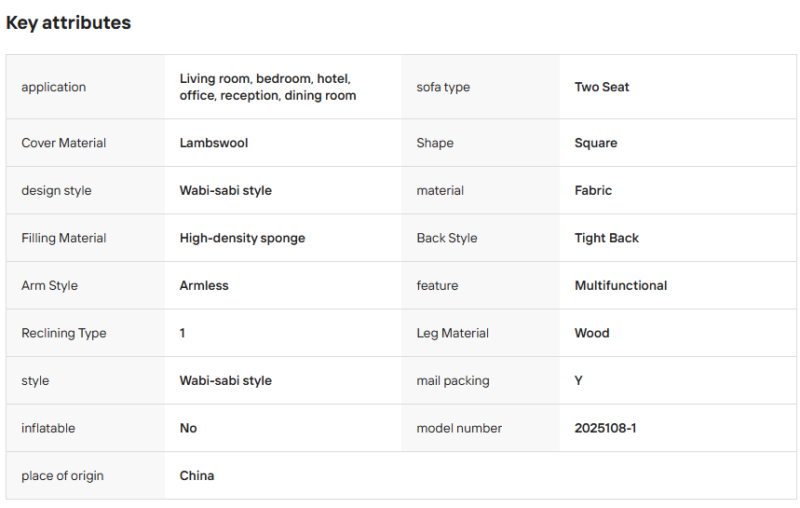This screenshot has width=800, height=508.
Task: Select the Tight Back value
Action: (607, 238)
